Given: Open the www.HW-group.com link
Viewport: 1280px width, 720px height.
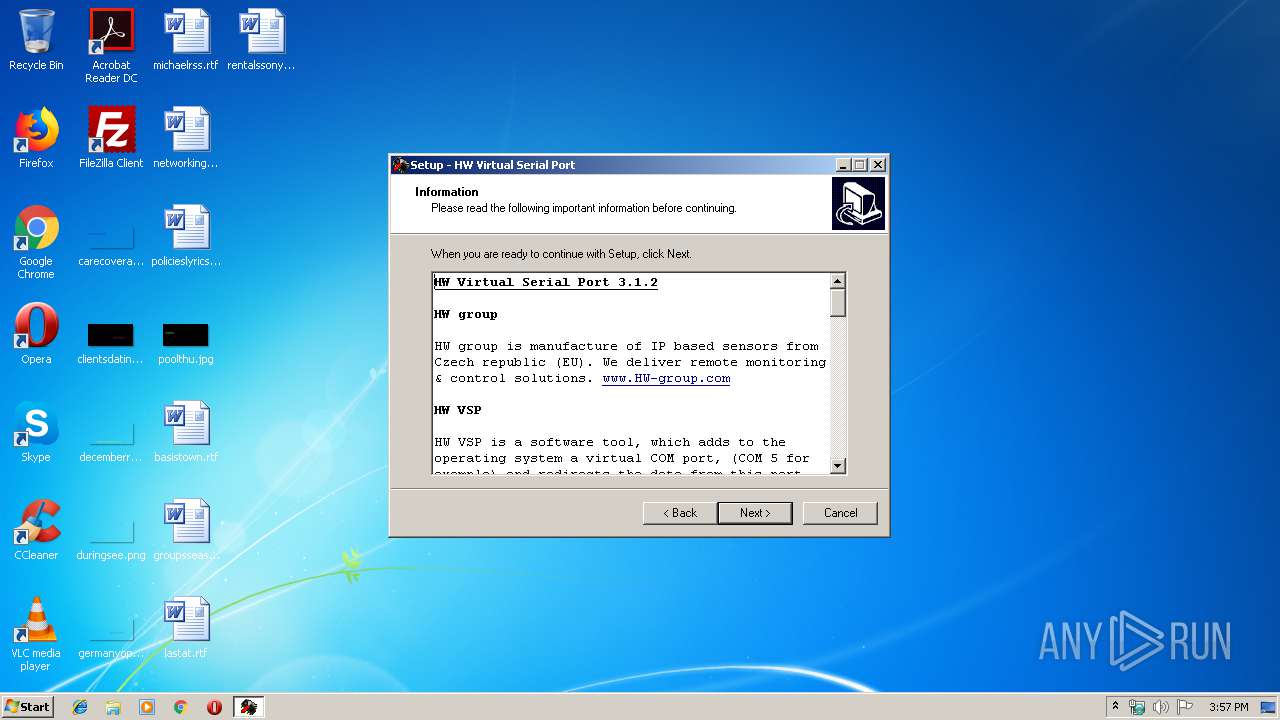Looking at the screenshot, I should [666, 379].
